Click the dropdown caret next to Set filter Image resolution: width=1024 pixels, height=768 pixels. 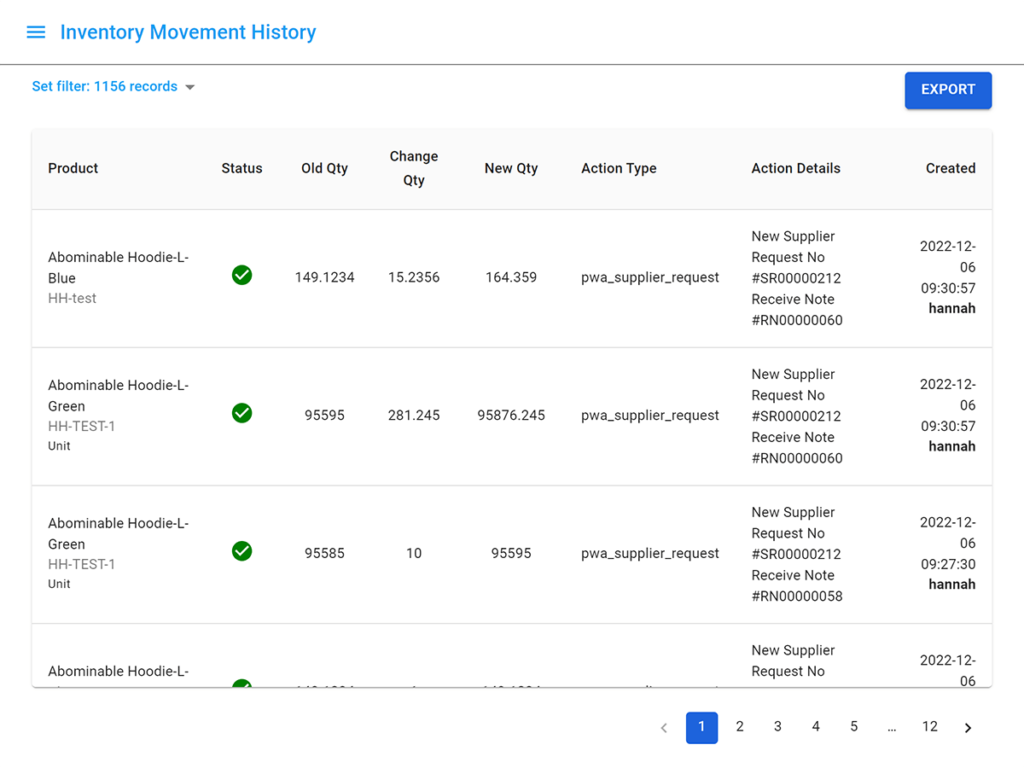[190, 86]
